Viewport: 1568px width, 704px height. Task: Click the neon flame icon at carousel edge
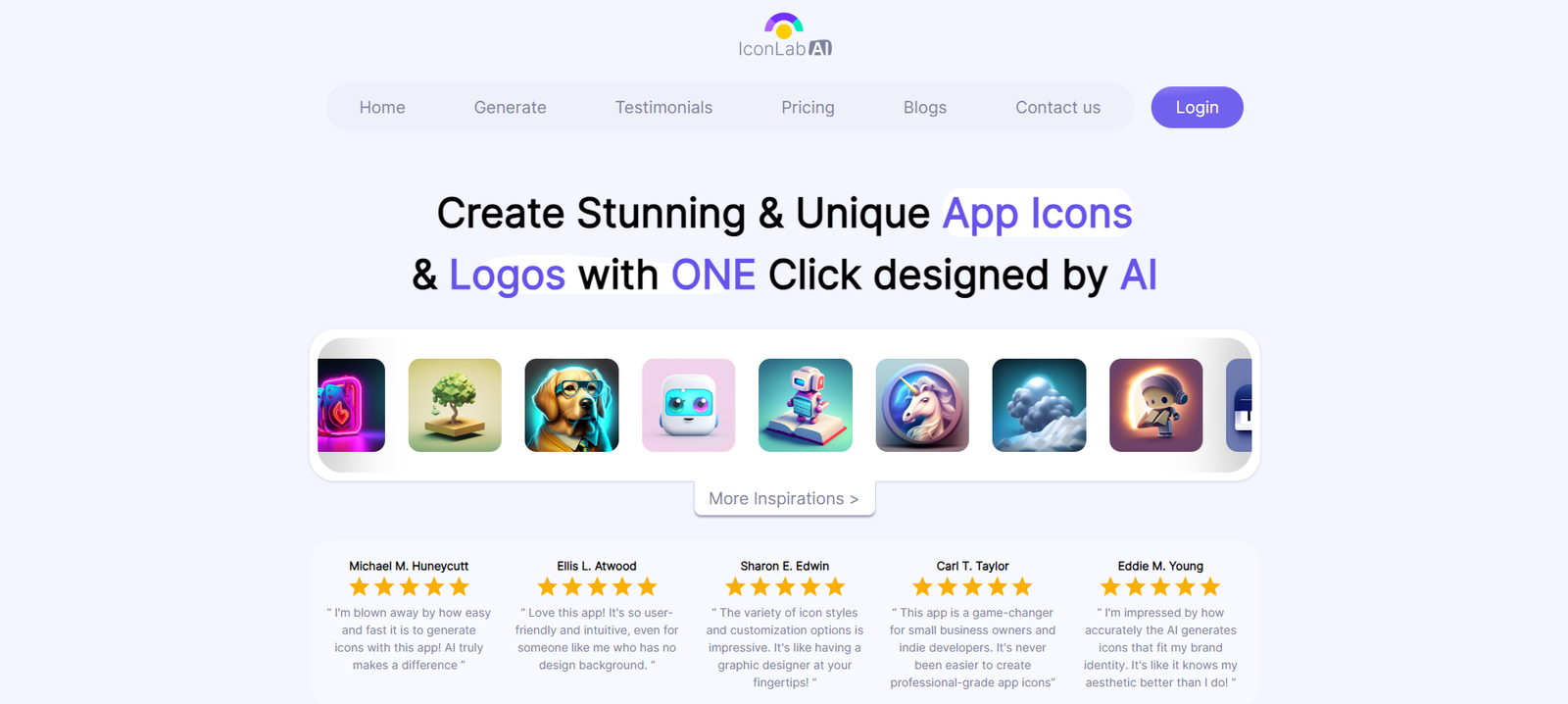click(x=352, y=405)
